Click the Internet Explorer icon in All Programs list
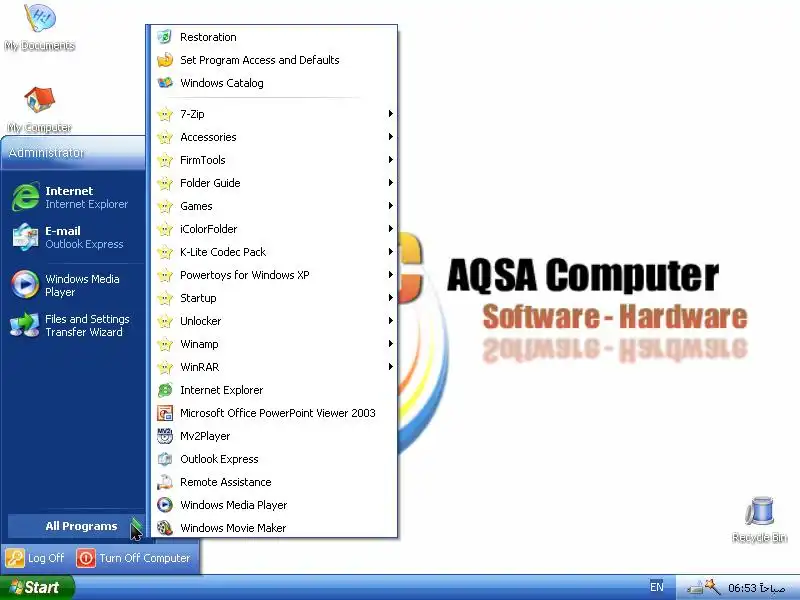The width and height of the screenshot is (800, 600). (x=165, y=390)
